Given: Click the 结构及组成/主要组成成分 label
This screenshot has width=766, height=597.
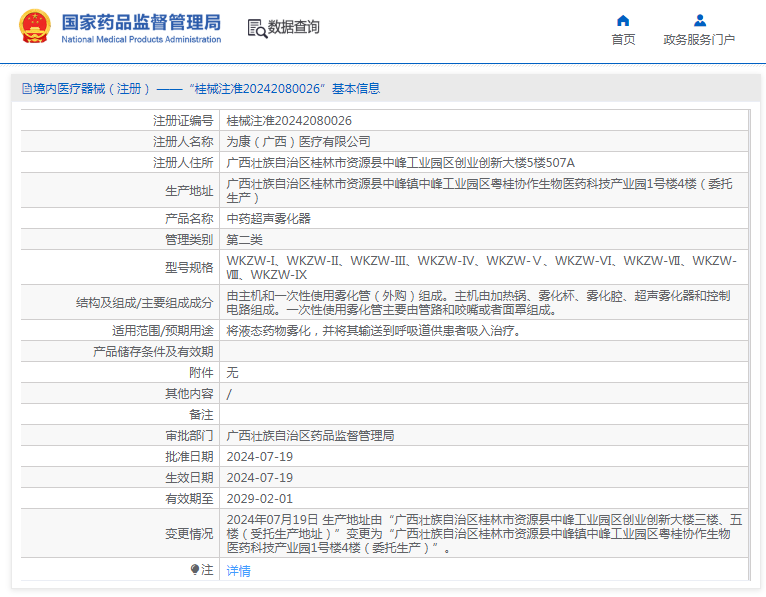Looking at the screenshot, I should (x=145, y=302).
